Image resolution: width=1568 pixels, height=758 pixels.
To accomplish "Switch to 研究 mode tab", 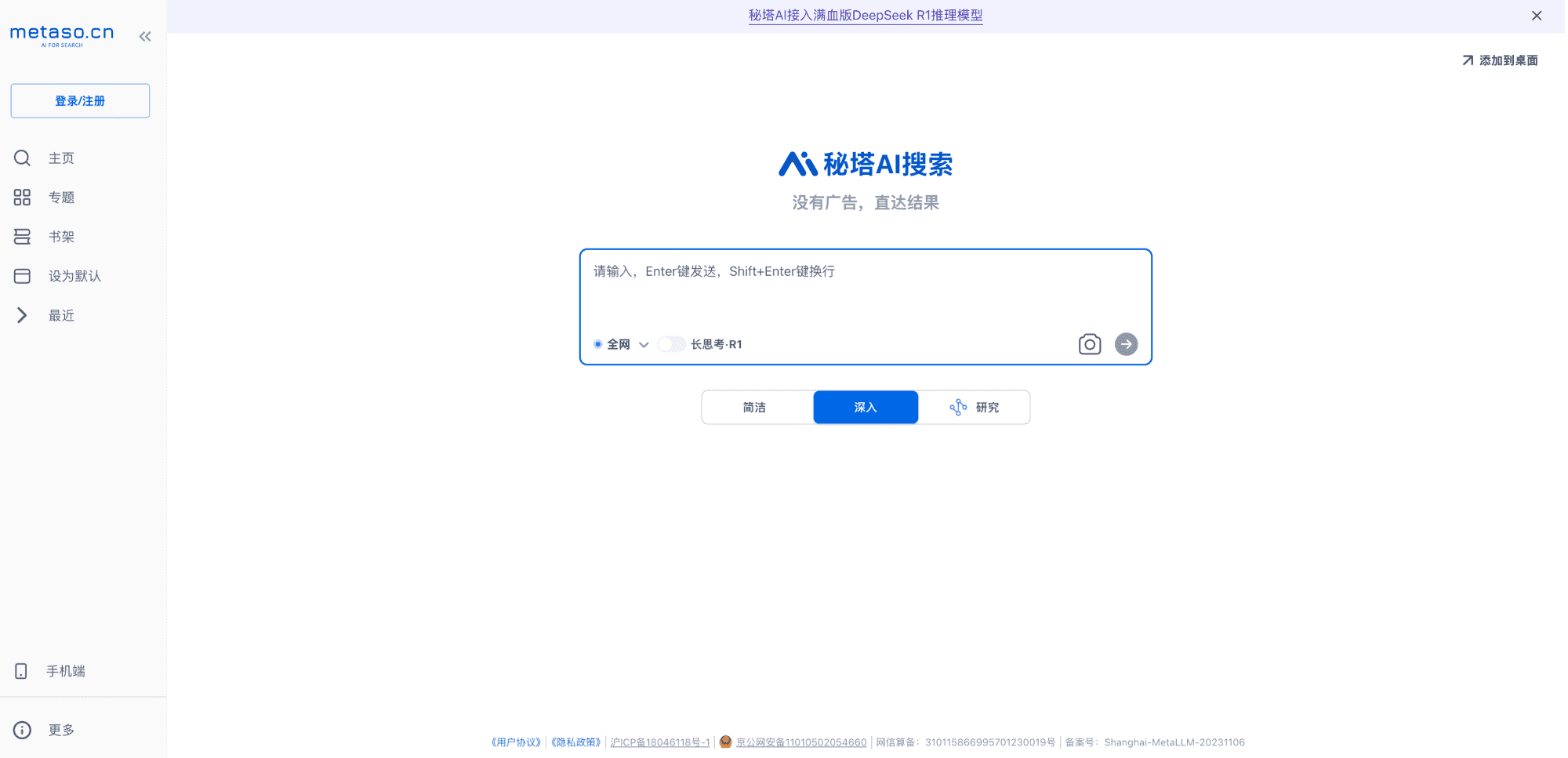I will click(974, 408).
